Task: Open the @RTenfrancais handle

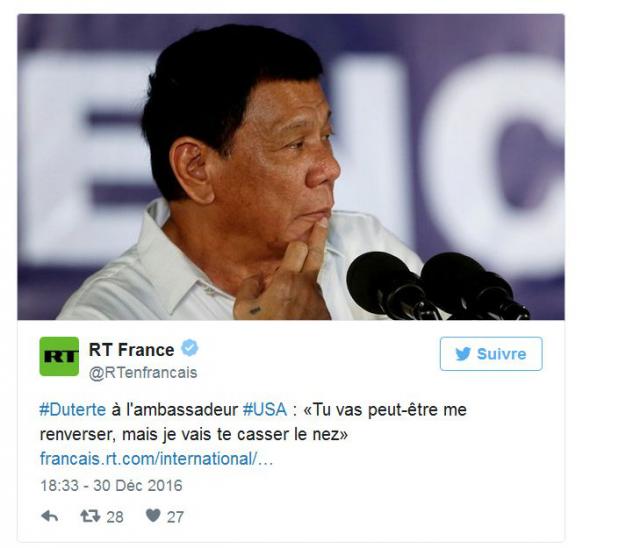Action: point(143,373)
